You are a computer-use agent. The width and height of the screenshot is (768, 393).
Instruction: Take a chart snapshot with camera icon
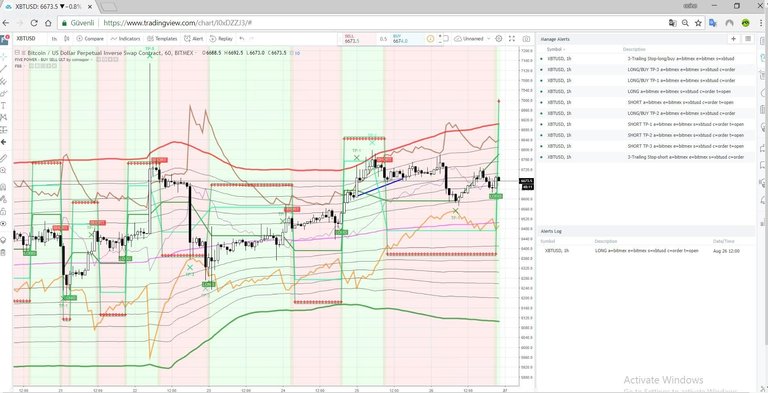click(x=526, y=39)
